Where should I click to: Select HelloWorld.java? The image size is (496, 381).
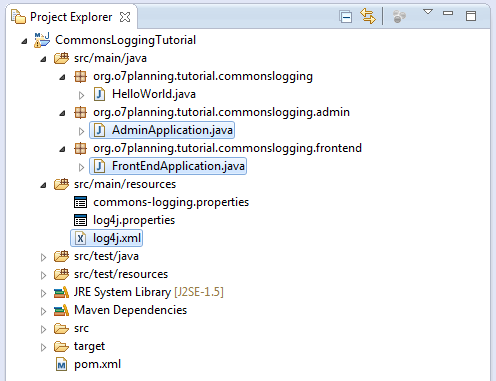[x=154, y=94]
